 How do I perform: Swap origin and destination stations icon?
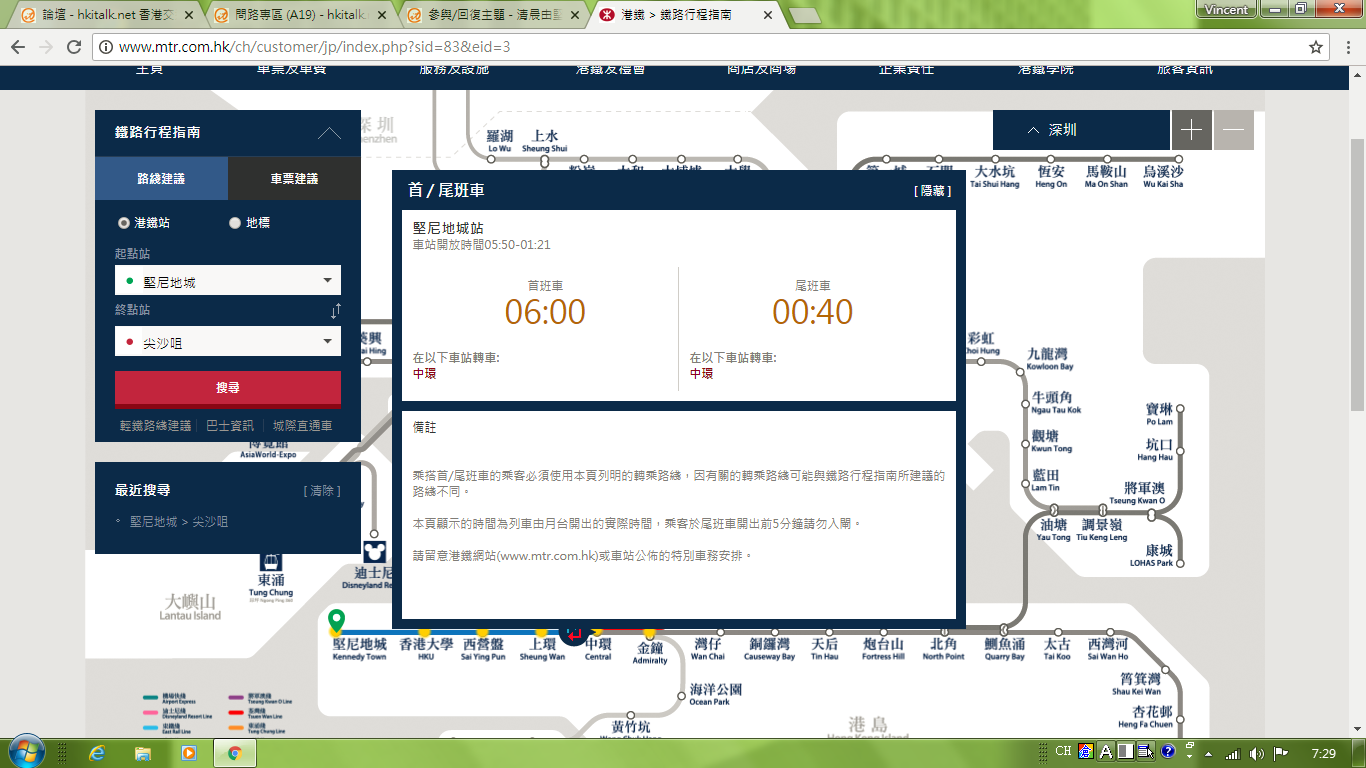tap(336, 311)
